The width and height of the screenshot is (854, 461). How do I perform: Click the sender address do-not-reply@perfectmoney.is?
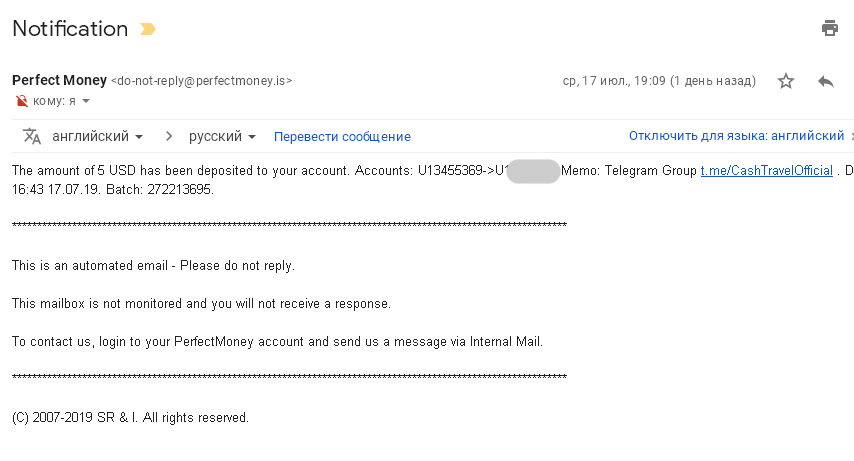coord(202,81)
